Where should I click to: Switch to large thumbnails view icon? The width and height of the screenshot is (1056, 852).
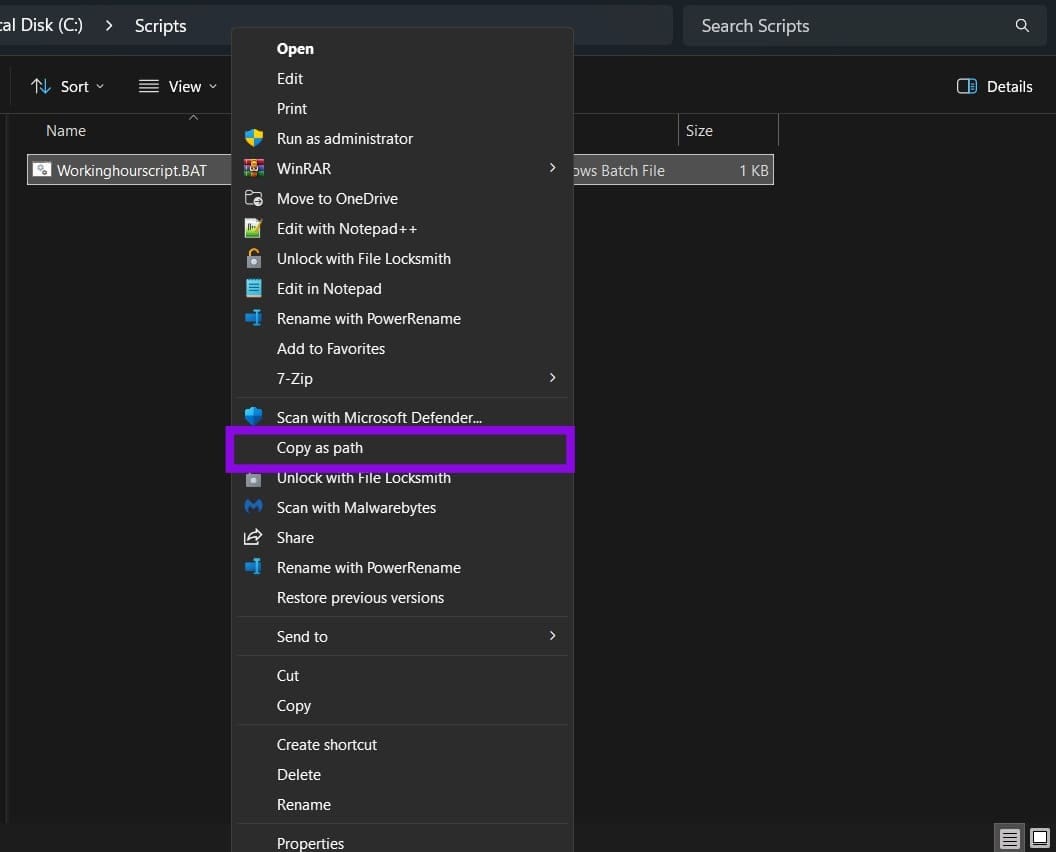1040,838
